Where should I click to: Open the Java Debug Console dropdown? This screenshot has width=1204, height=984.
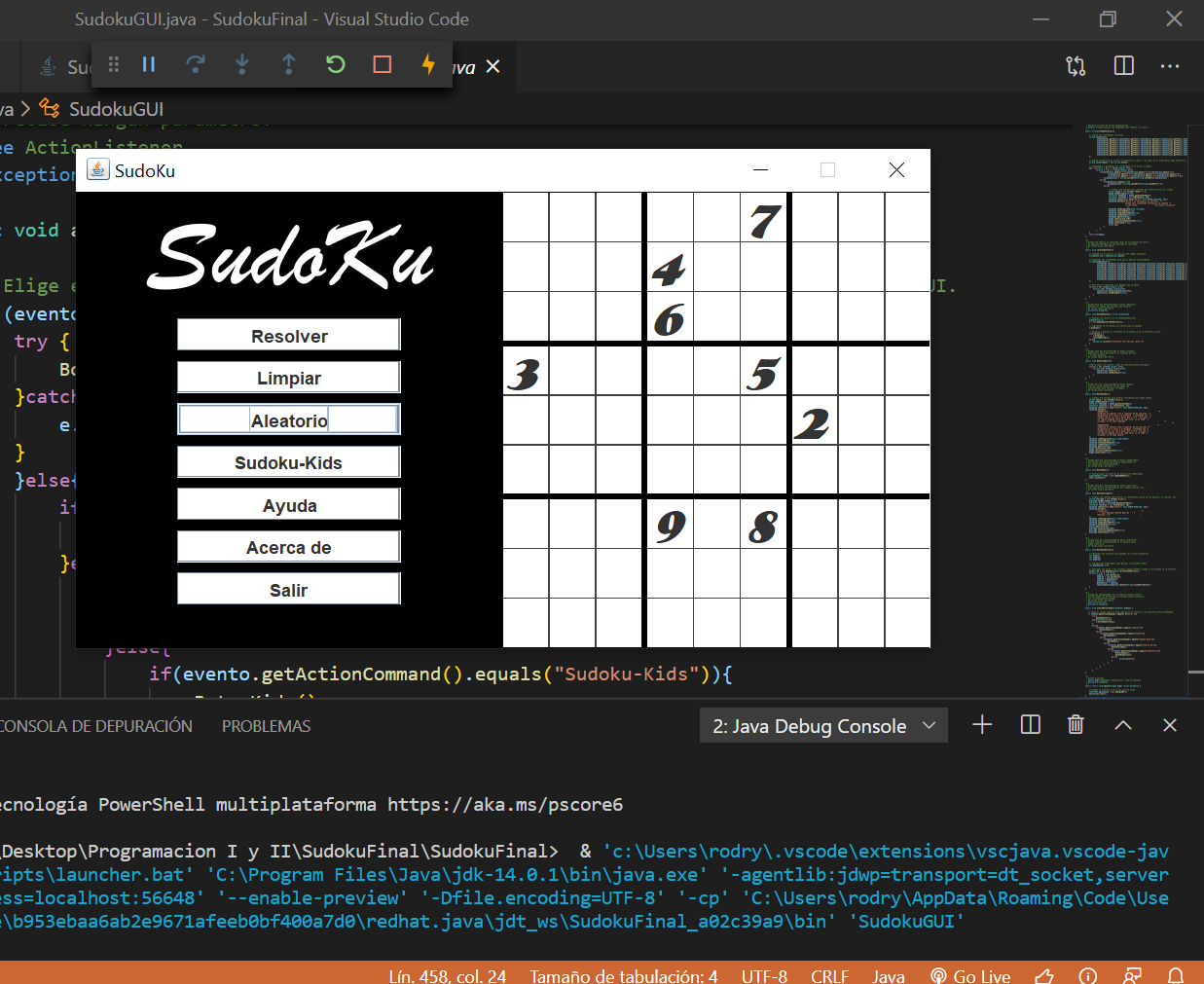point(823,726)
